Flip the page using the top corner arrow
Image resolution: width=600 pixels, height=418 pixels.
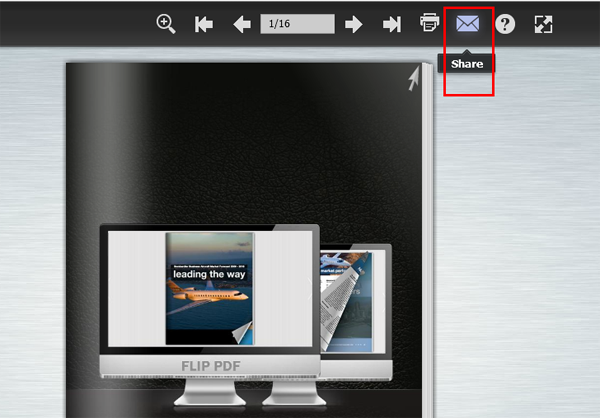click(414, 78)
